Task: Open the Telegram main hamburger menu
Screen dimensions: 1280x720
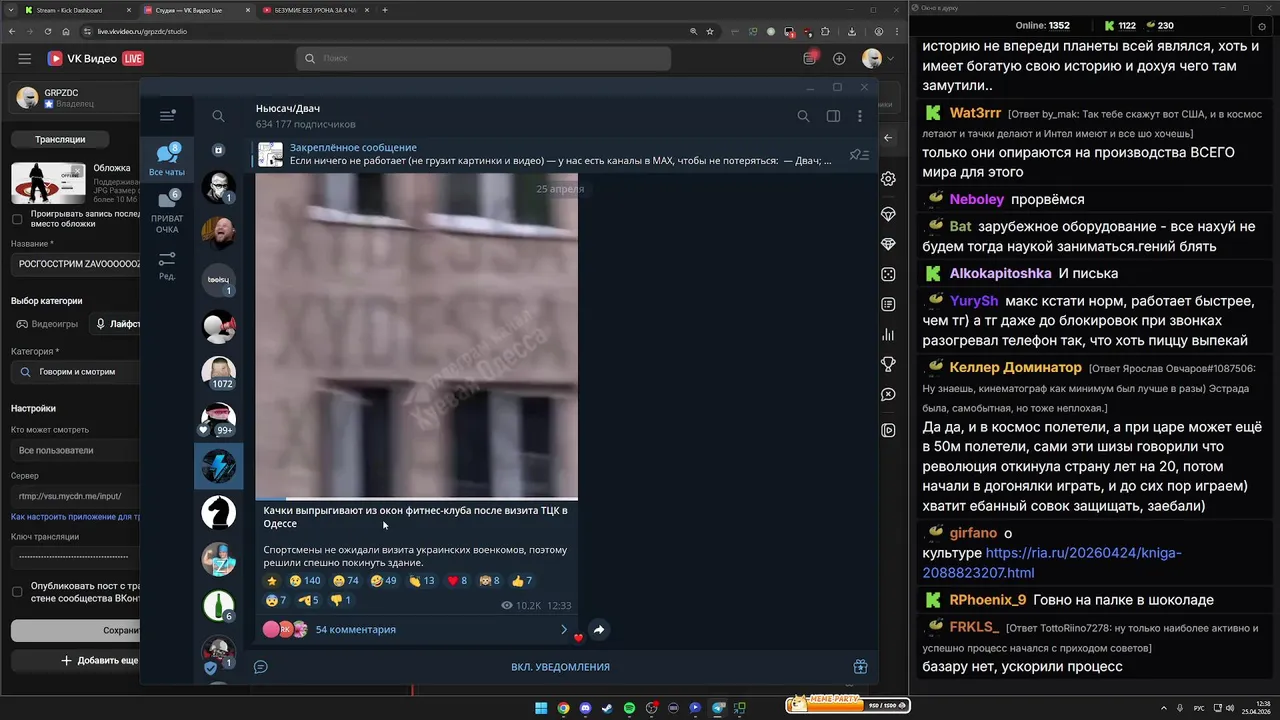Action: 167,116
